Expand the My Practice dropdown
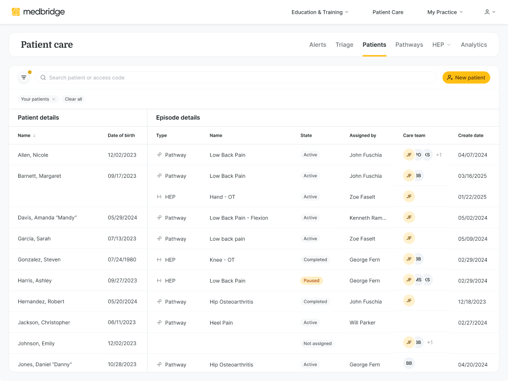The height and width of the screenshot is (381, 508). tap(445, 12)
